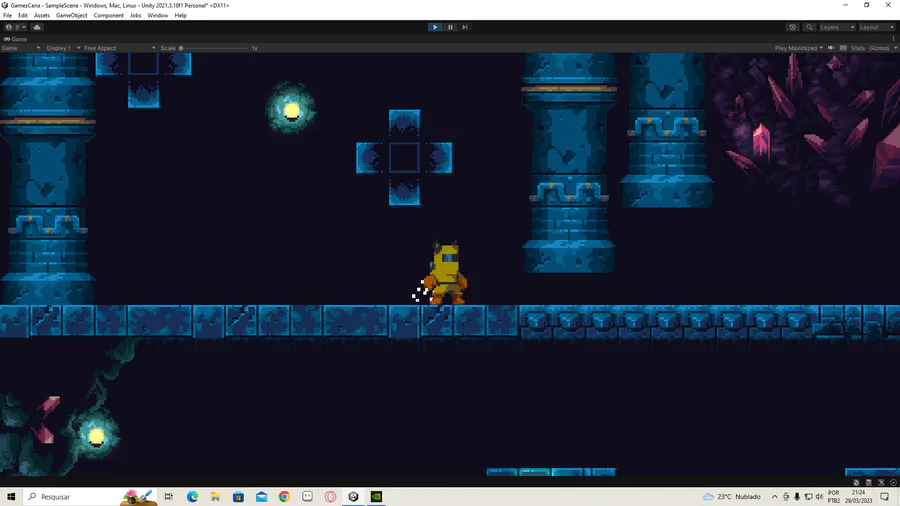900x506 pixels.
Task: Open the GameObject menu
Action: (72, 15)
